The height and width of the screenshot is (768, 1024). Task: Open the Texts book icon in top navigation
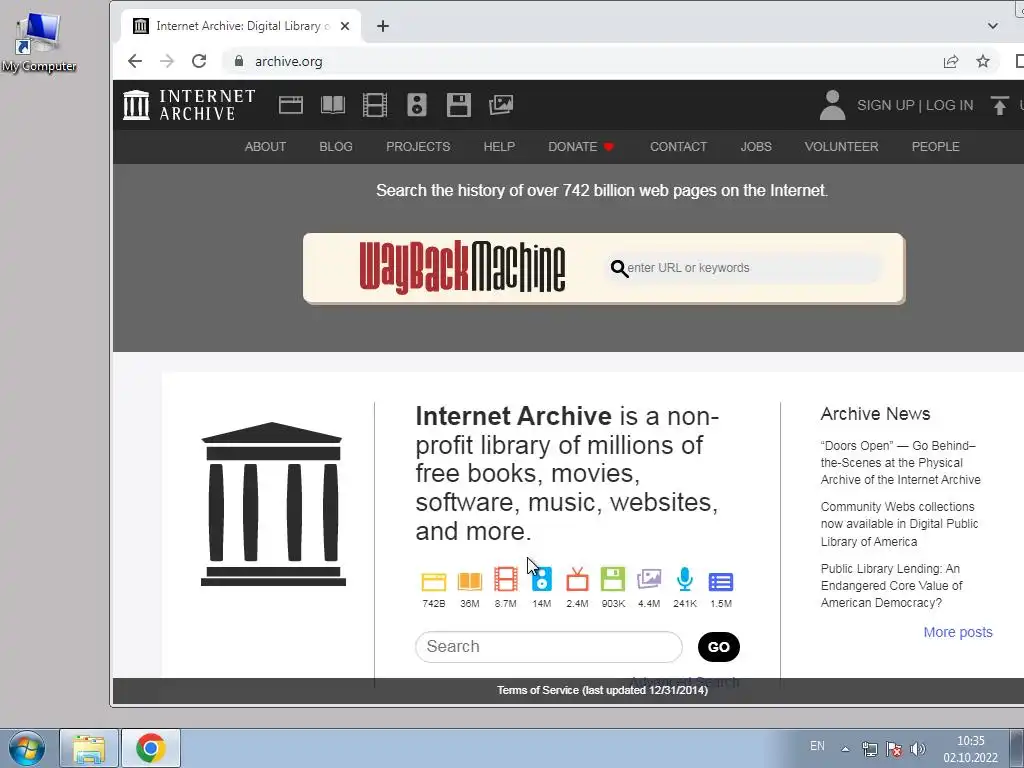333,105
